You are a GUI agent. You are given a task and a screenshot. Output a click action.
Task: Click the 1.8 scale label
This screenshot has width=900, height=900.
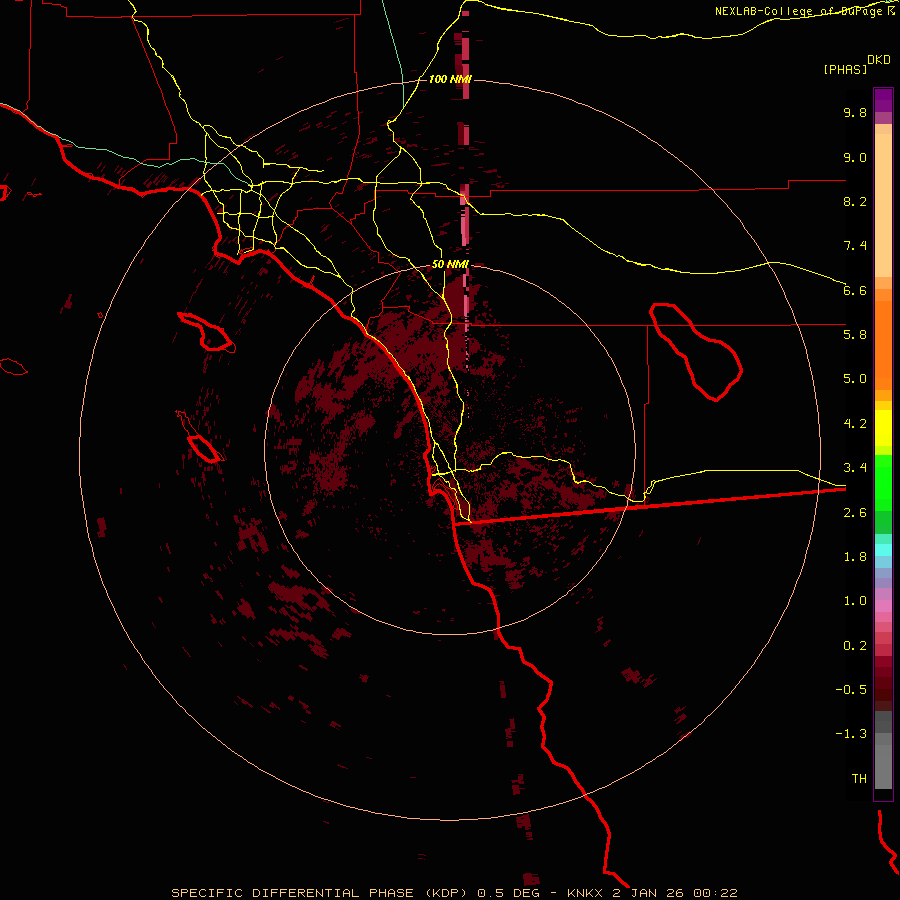[x=855, y=557]
